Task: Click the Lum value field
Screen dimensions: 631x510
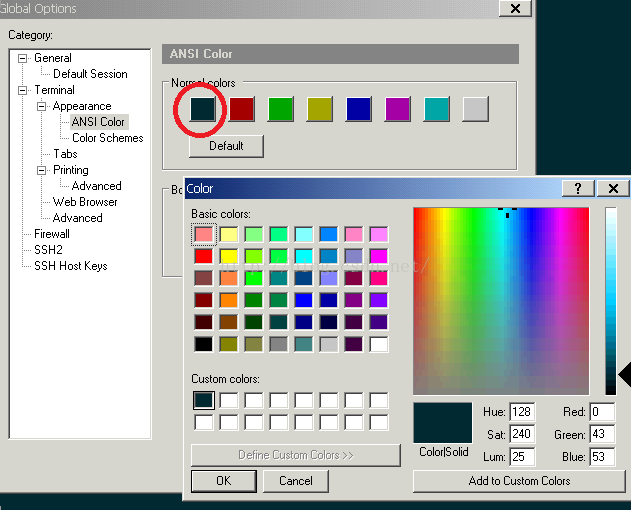Action: (x=522, y=457)
